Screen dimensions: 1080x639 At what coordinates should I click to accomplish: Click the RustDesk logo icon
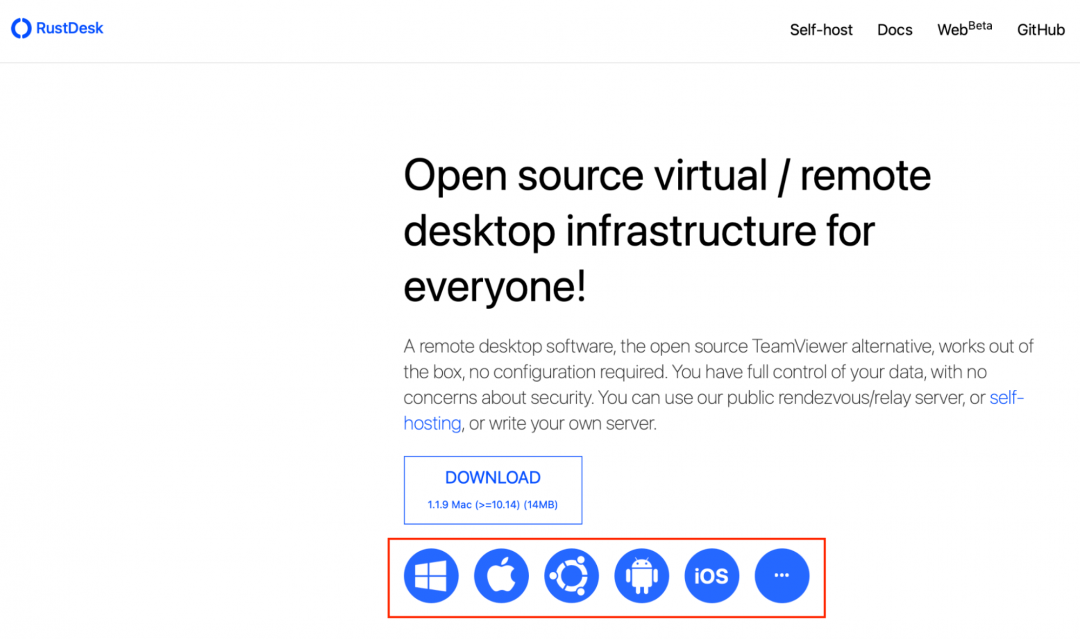[21, 29]
